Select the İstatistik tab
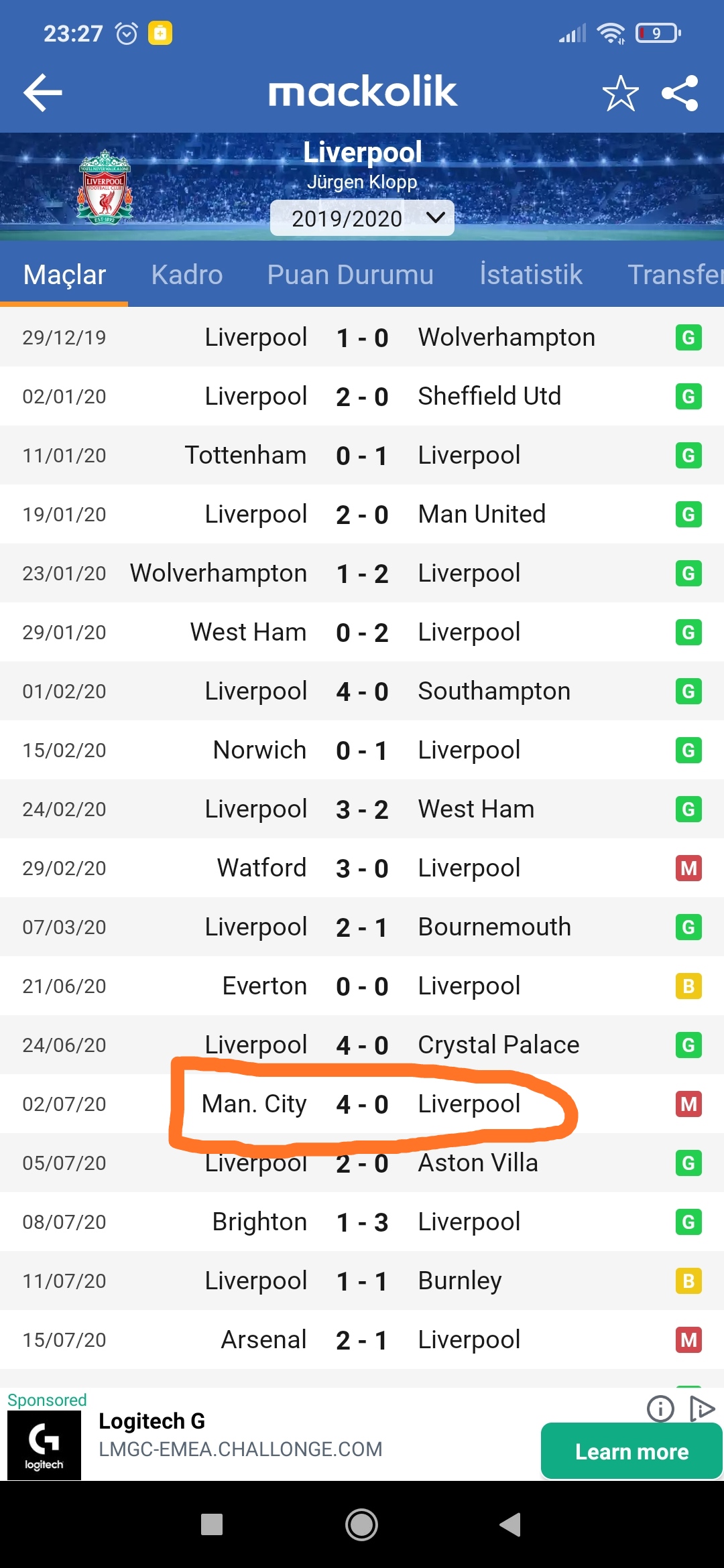This screenshot has height=1568, width=724. (x=530, y=275)
